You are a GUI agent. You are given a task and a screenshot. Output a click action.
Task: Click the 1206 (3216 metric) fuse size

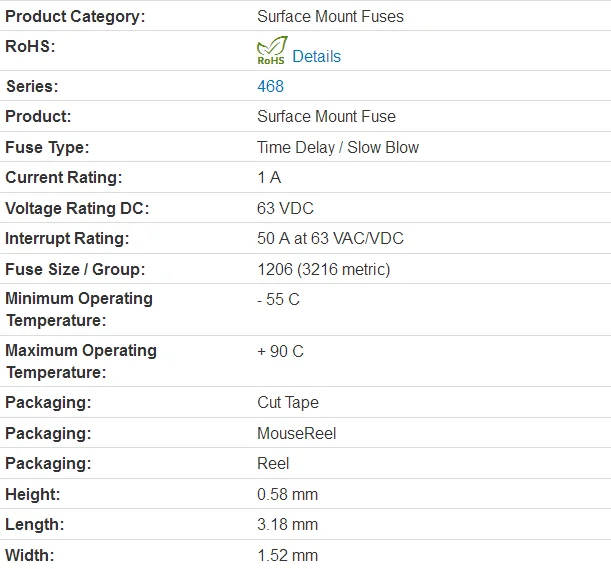[x=323, y=269]
